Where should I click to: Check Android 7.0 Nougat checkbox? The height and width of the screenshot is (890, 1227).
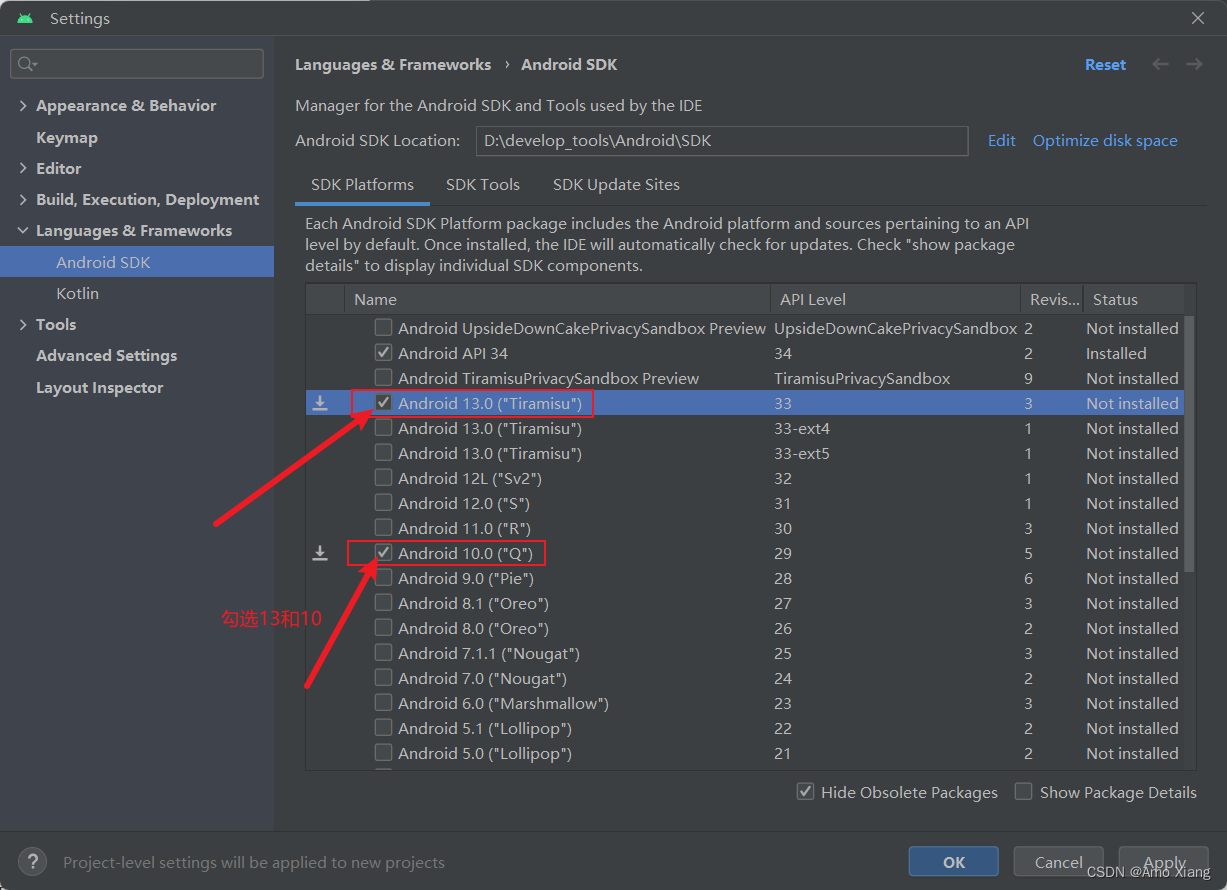click(383, 678)
